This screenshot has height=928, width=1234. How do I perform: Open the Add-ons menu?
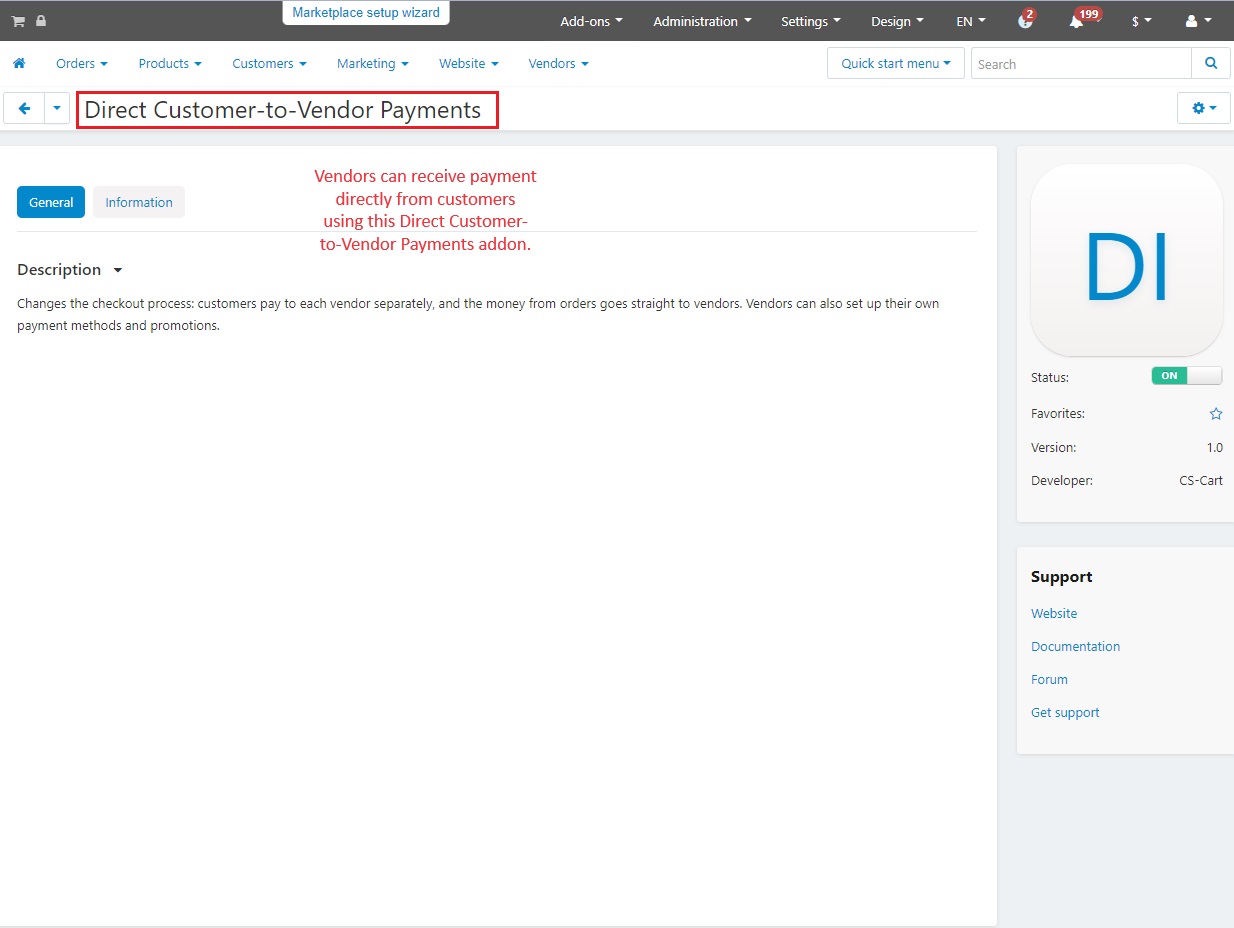click(x=591, y=21)
